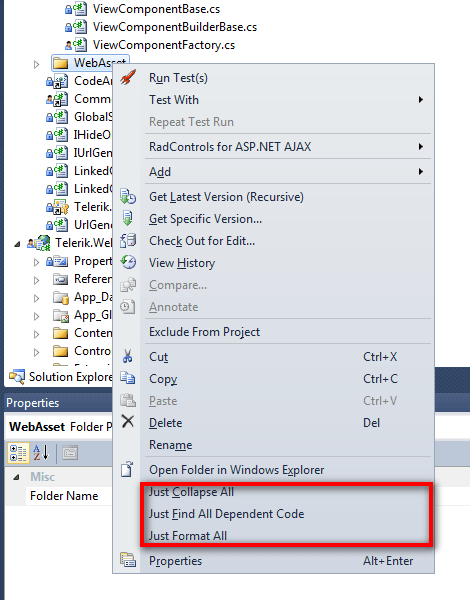Screen dimensions: 470x600
Task: Toggle Alphabetical sort in Properties toolbar
Action: click(41, 453)
